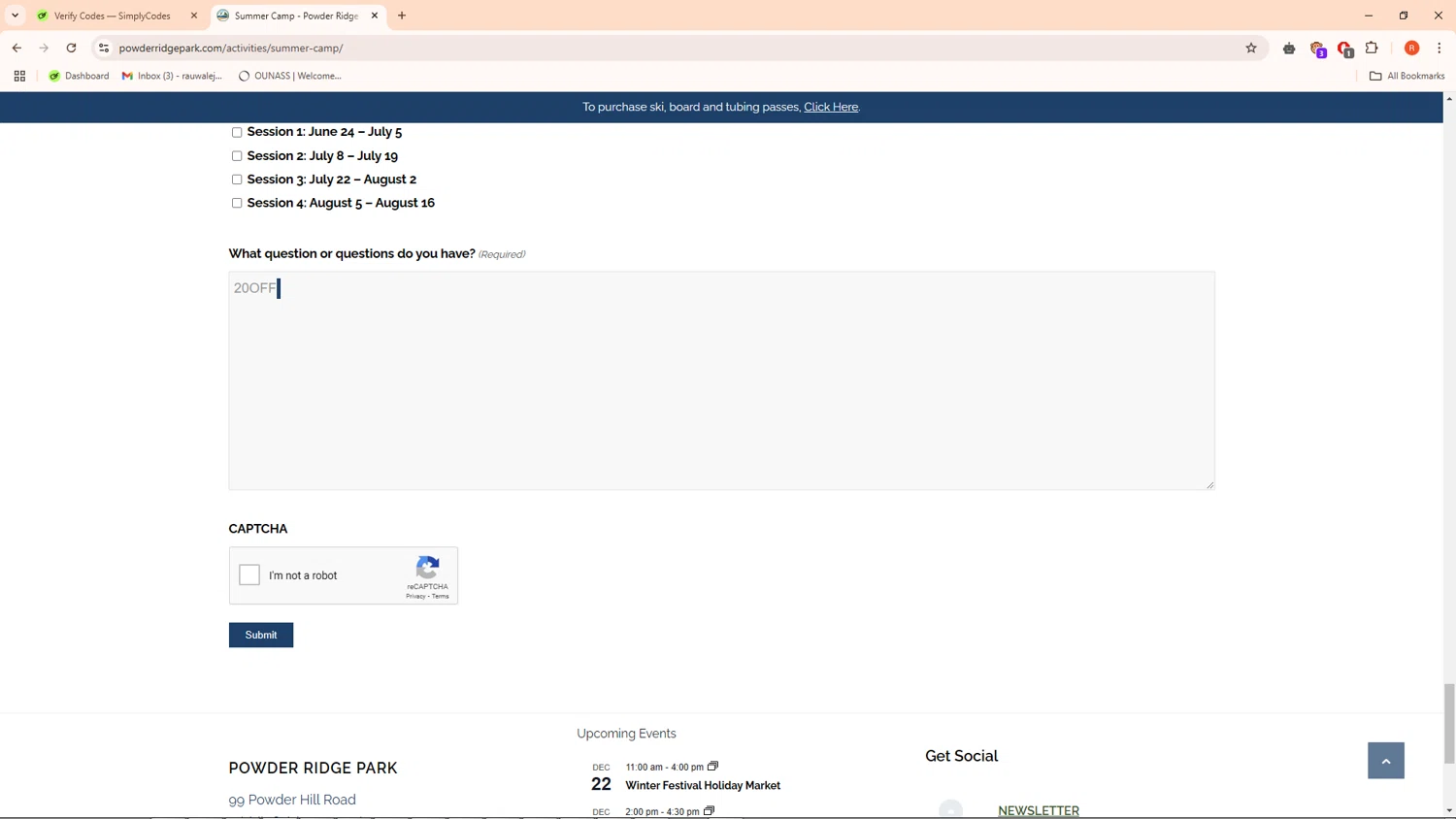Click the page's vertical scrollbar thumb
This screenshot has width=1456, height=819.
tap(1449, 723)
